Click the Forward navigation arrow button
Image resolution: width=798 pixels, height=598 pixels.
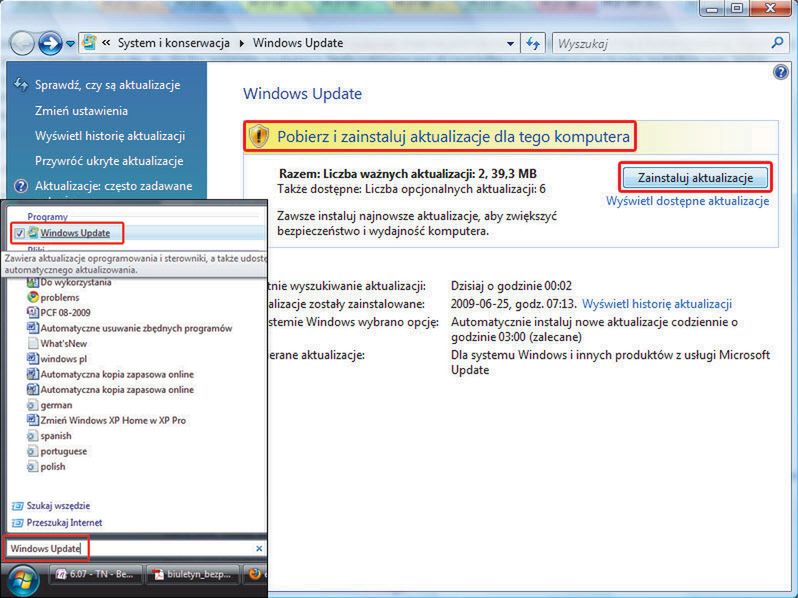click(x=50, y=44)
